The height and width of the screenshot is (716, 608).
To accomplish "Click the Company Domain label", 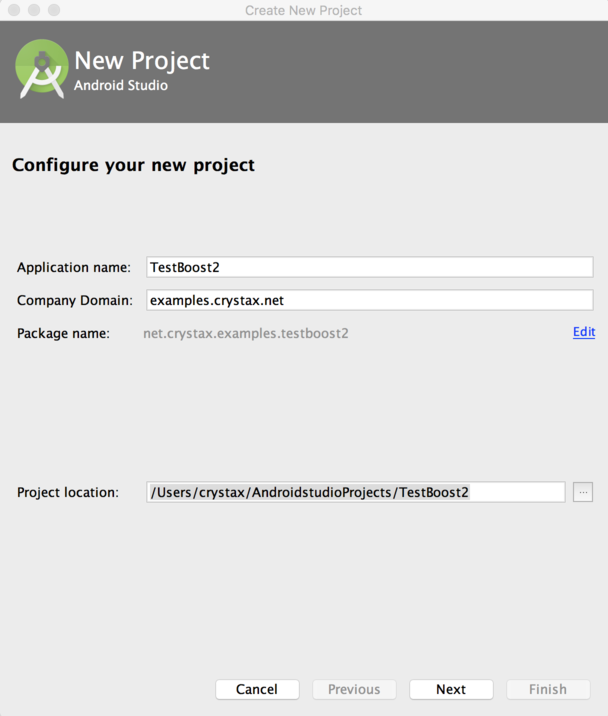I will [75, 300].
